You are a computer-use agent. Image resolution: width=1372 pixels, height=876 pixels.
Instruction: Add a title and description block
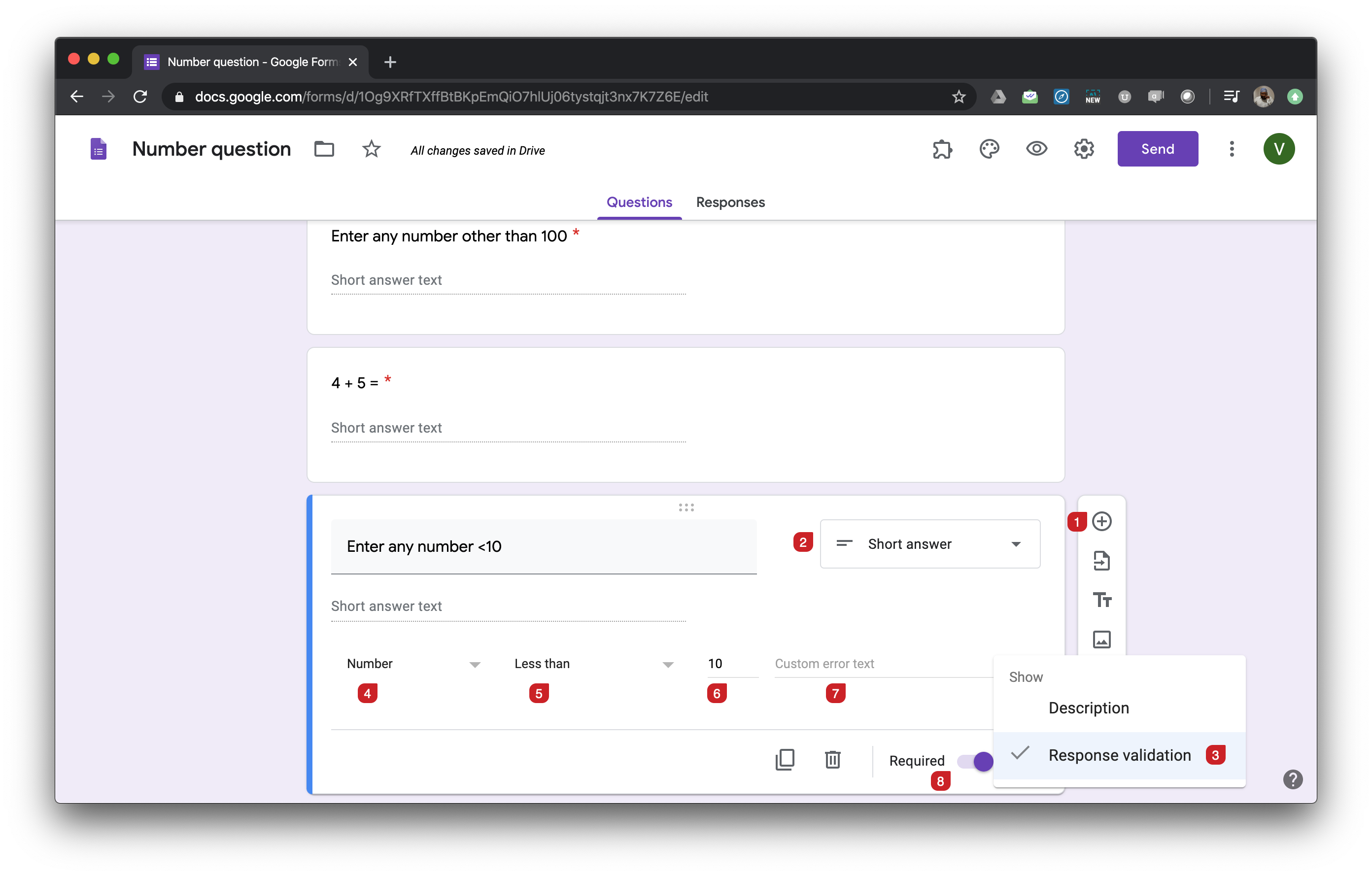pyautogui.click(x=1101, y=600)
